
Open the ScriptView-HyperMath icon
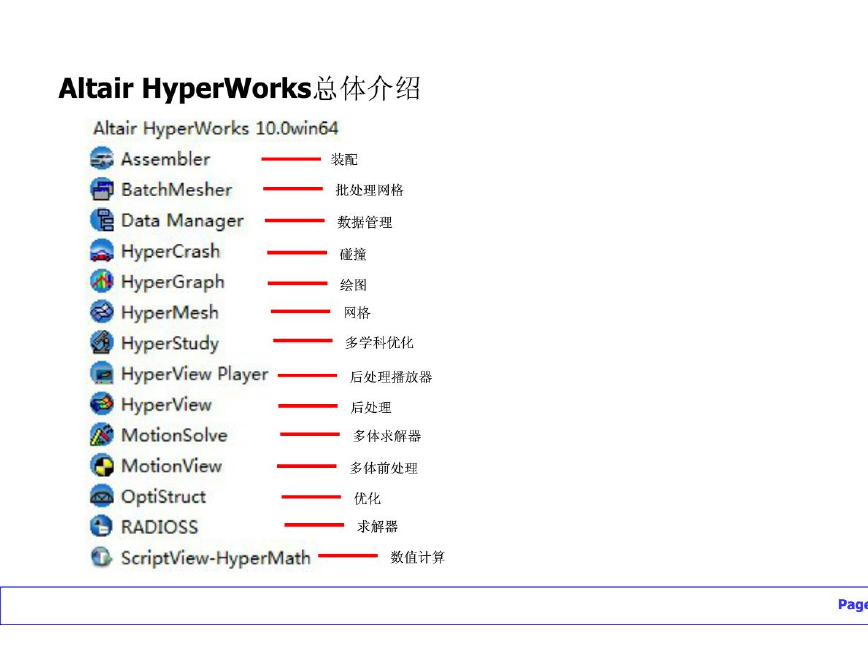(102, 557)
